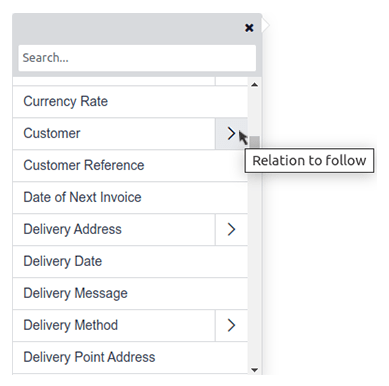This screenshot has height=386, width=389.
Task: Click the scrollbar down arrow
Action: pyautogui.click(x=255, y=370)
